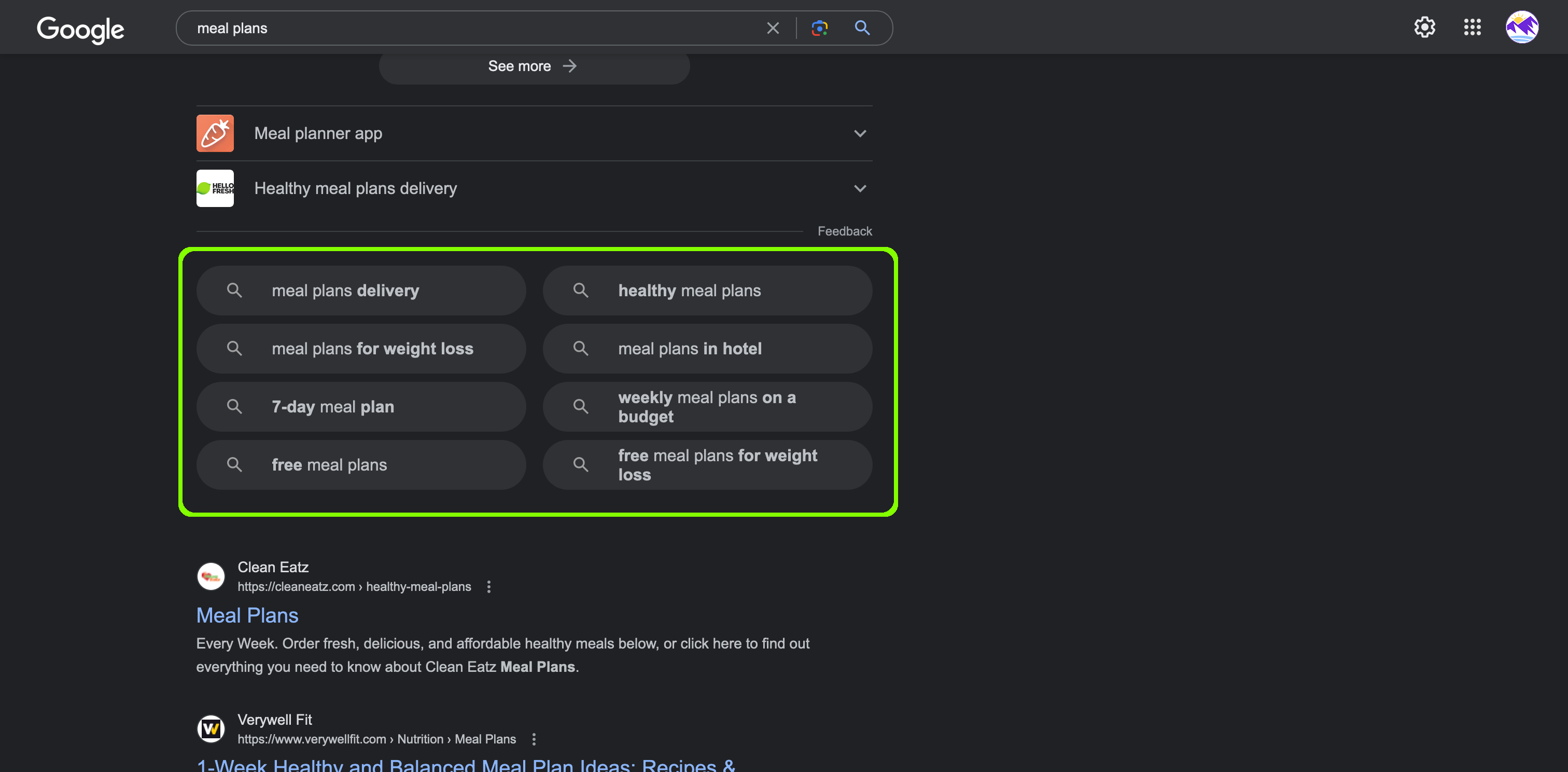Click the 7-day meal plan suggestion
This screenshot has height=772, width=1568.
pos(361,406)
